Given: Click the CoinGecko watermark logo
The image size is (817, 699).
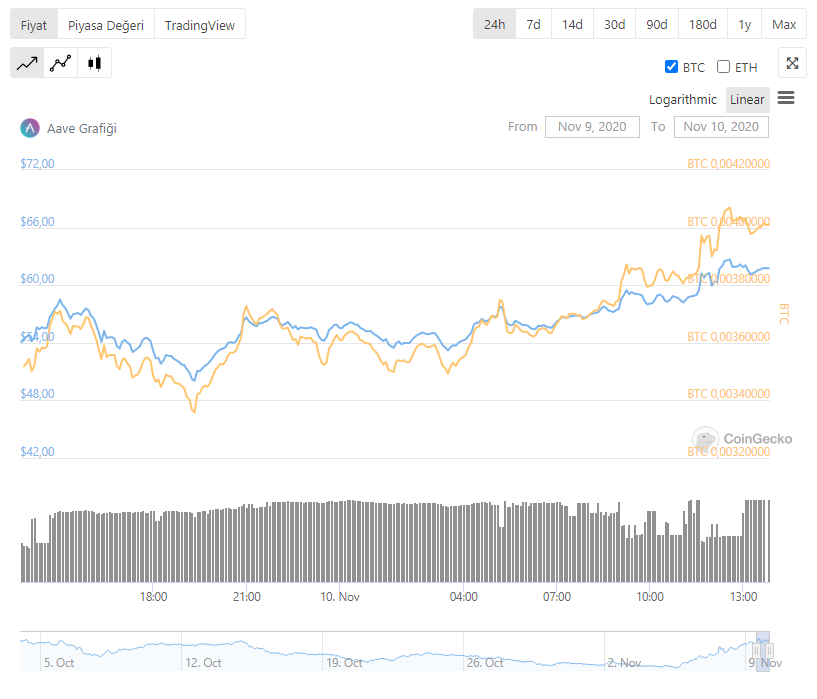Looking at the screenshot, I should pos(706,438).
